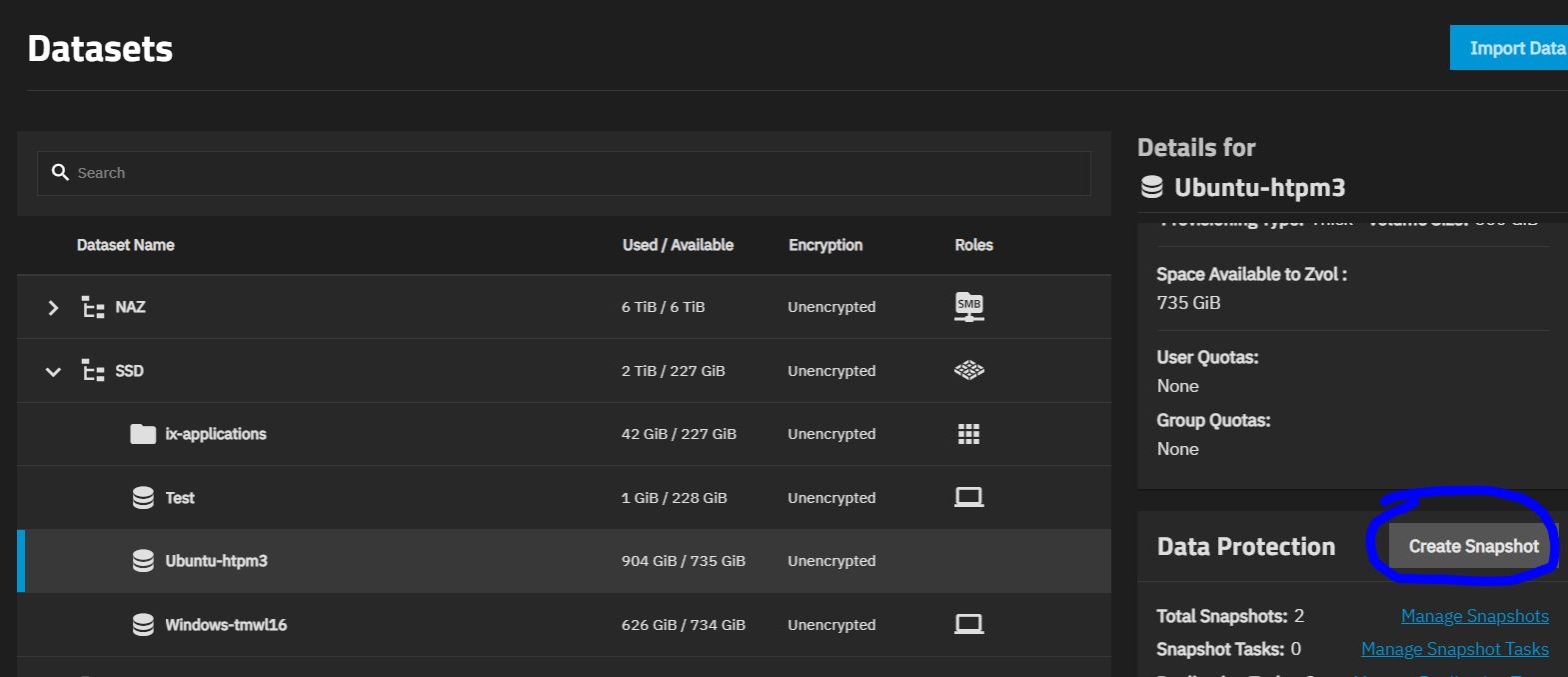The width and height of the screenshot is (1568, 677).
Task: Click the NAZ pool tree icon
Action: 93,307
